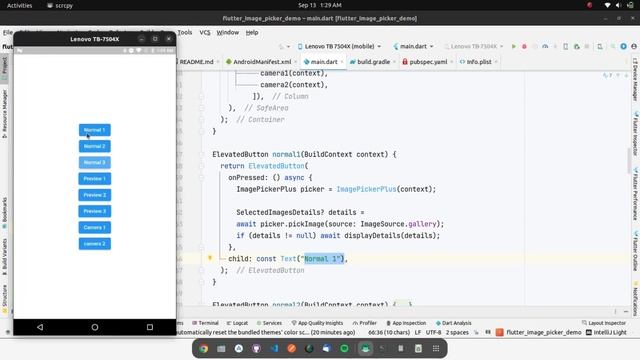The height and width of the screenshot is (360, 640).
Task: Tap Android recents square button
Action: click(x=150, y=327)
